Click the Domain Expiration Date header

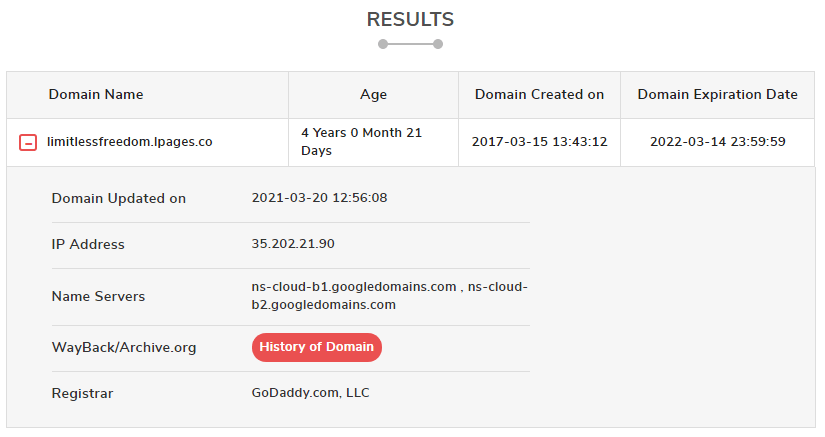718,94
